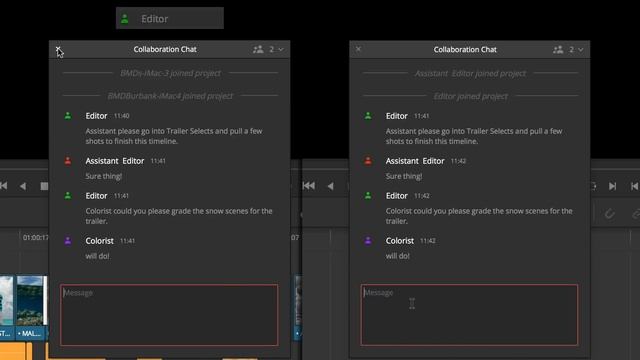Open participants icon in right chat header
Screen dimensions: 640x360
558,49
